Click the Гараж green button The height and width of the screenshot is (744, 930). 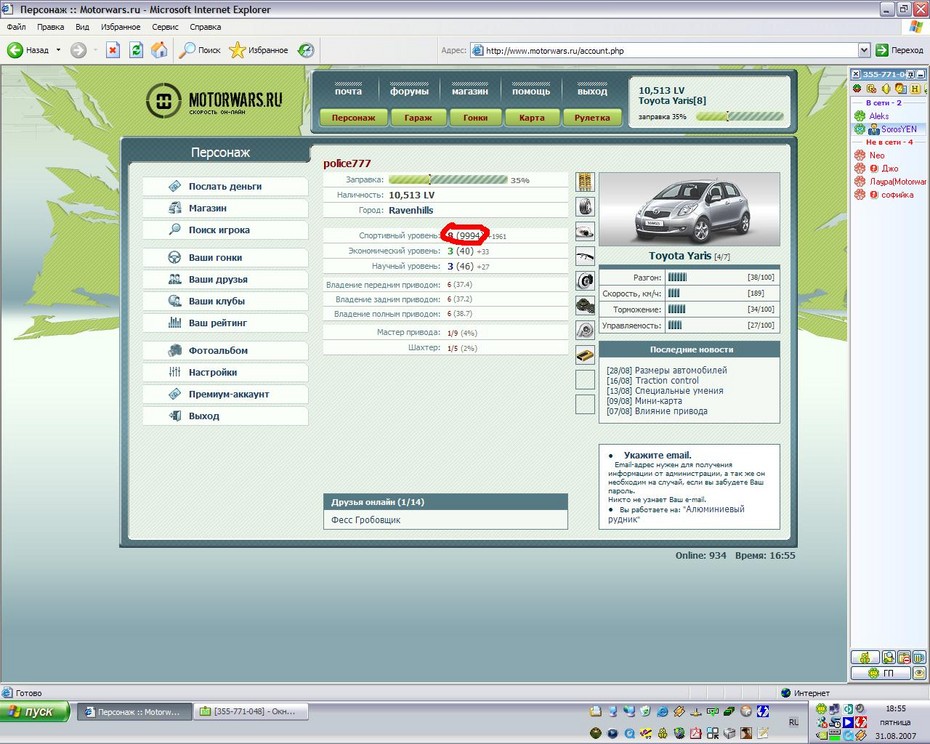[418, 117]
